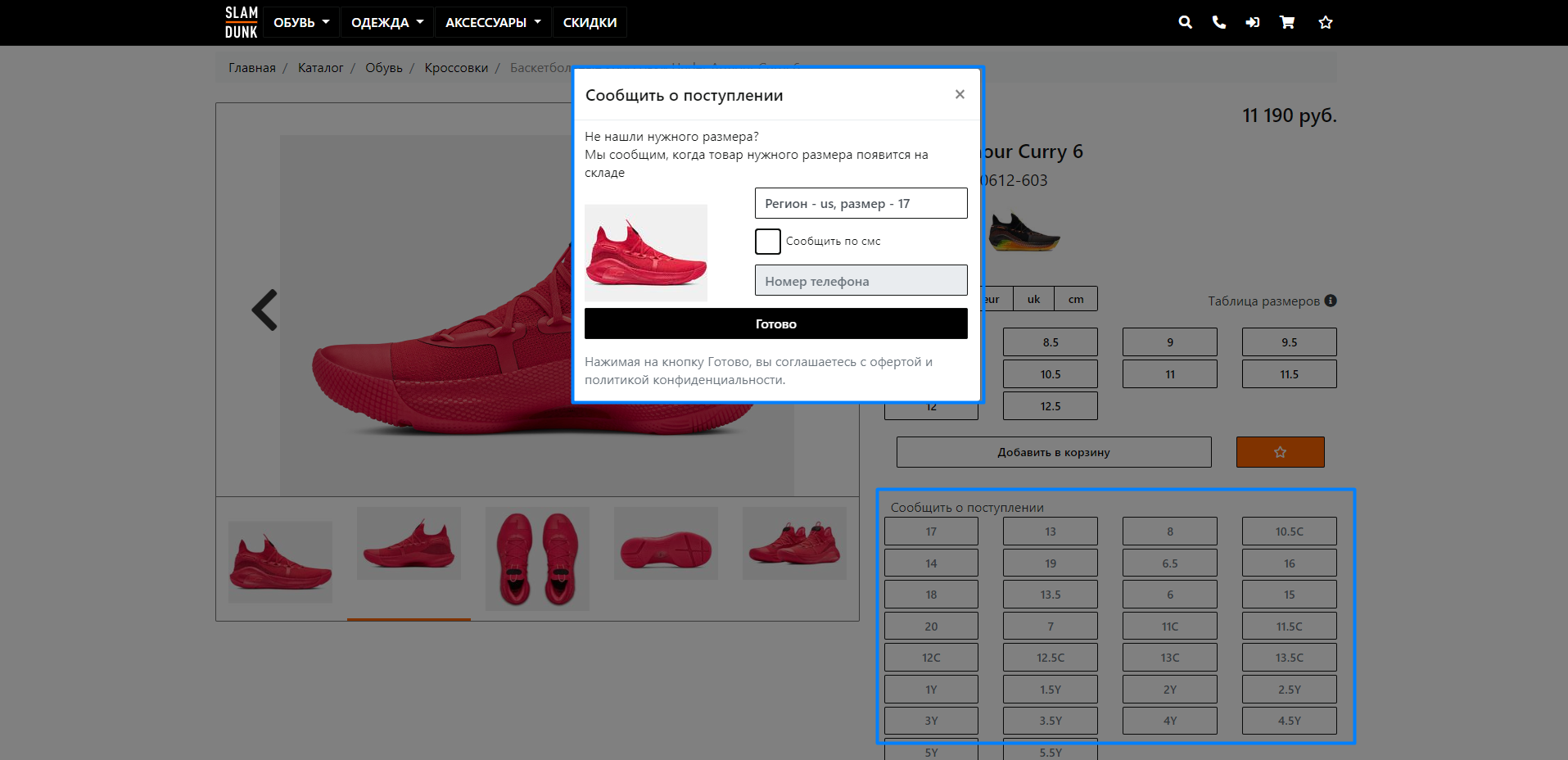Select available size 9
1568x760 pixels.
tap(1170, 342)
